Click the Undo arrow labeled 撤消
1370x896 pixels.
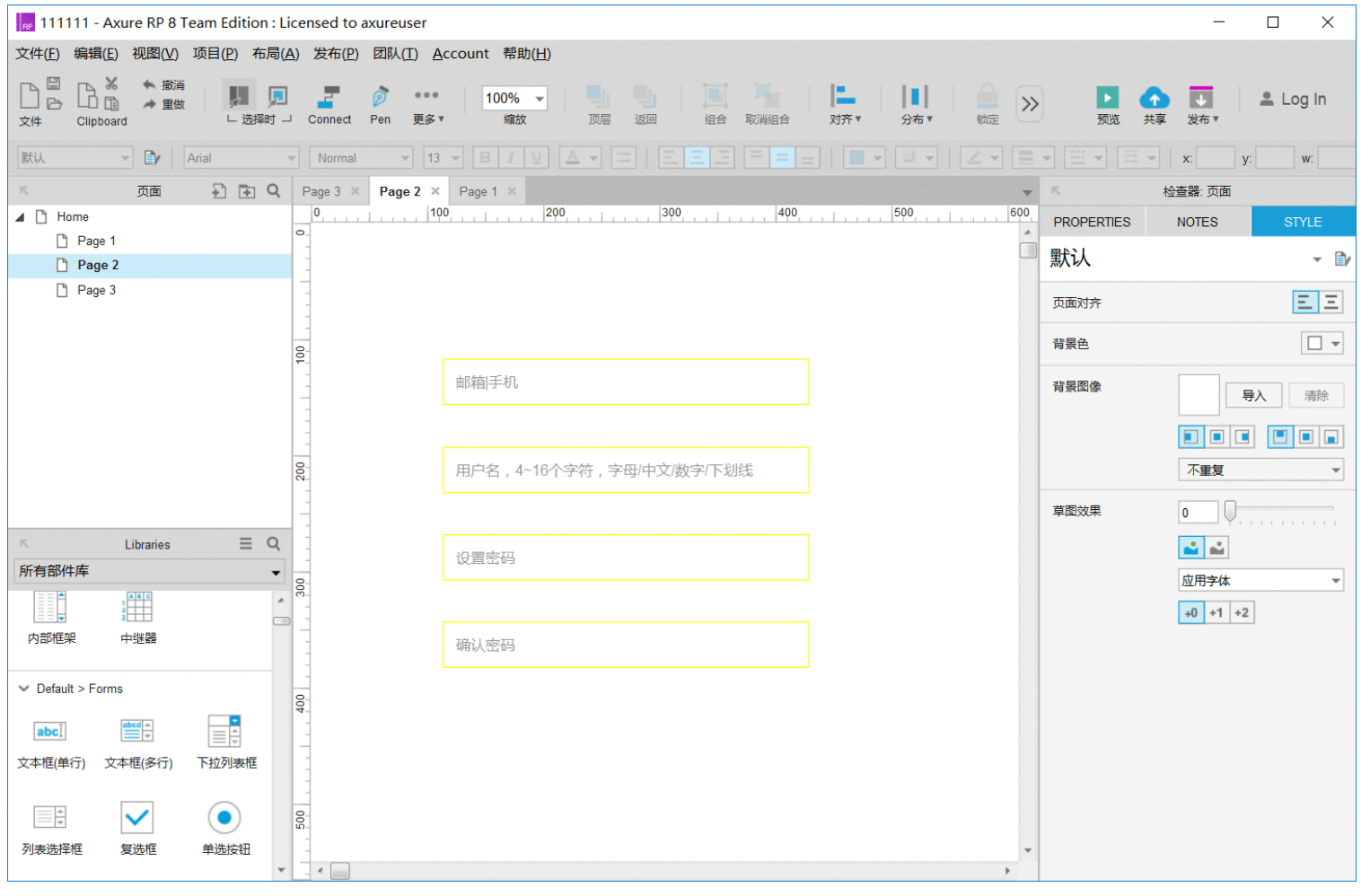(x=163, y=84)
